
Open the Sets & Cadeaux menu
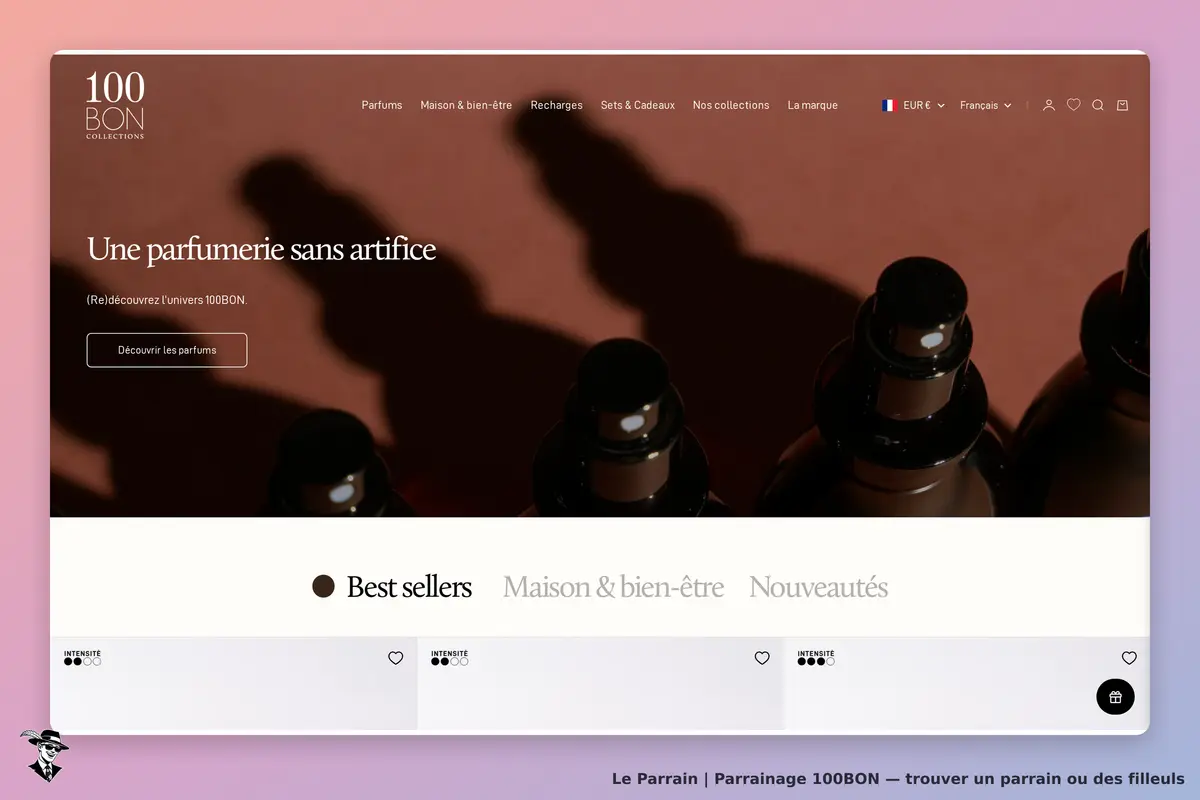click(x=638, y=105)
